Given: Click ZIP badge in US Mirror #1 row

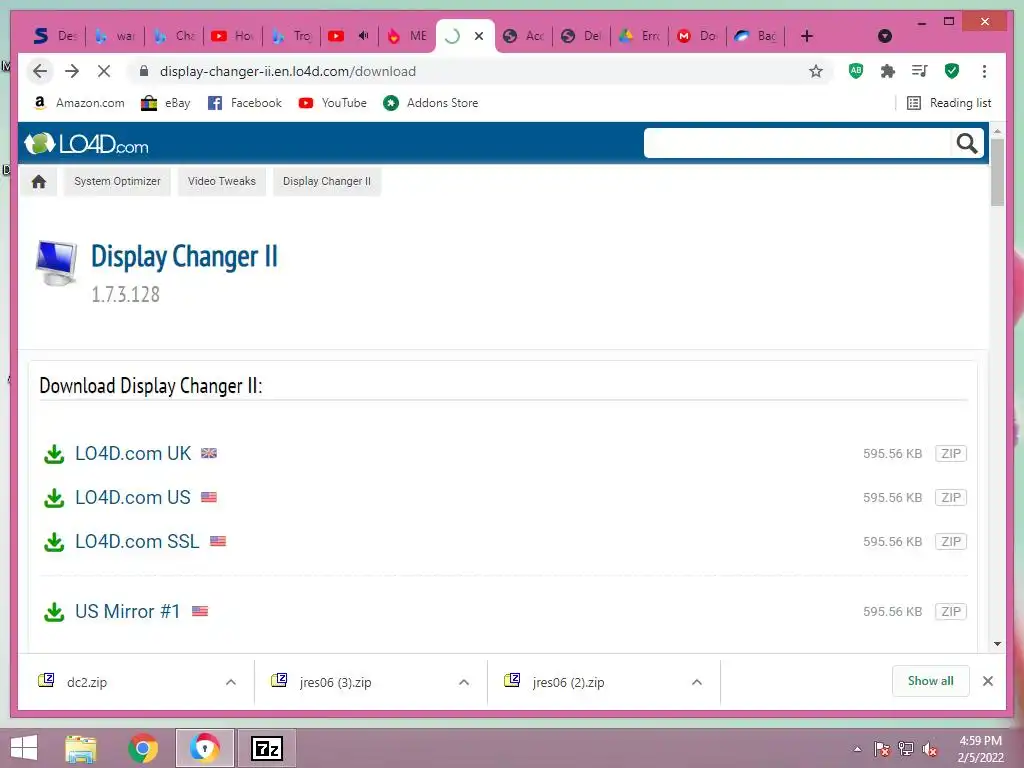Looking at the screenshot, I should click(951, 611).
